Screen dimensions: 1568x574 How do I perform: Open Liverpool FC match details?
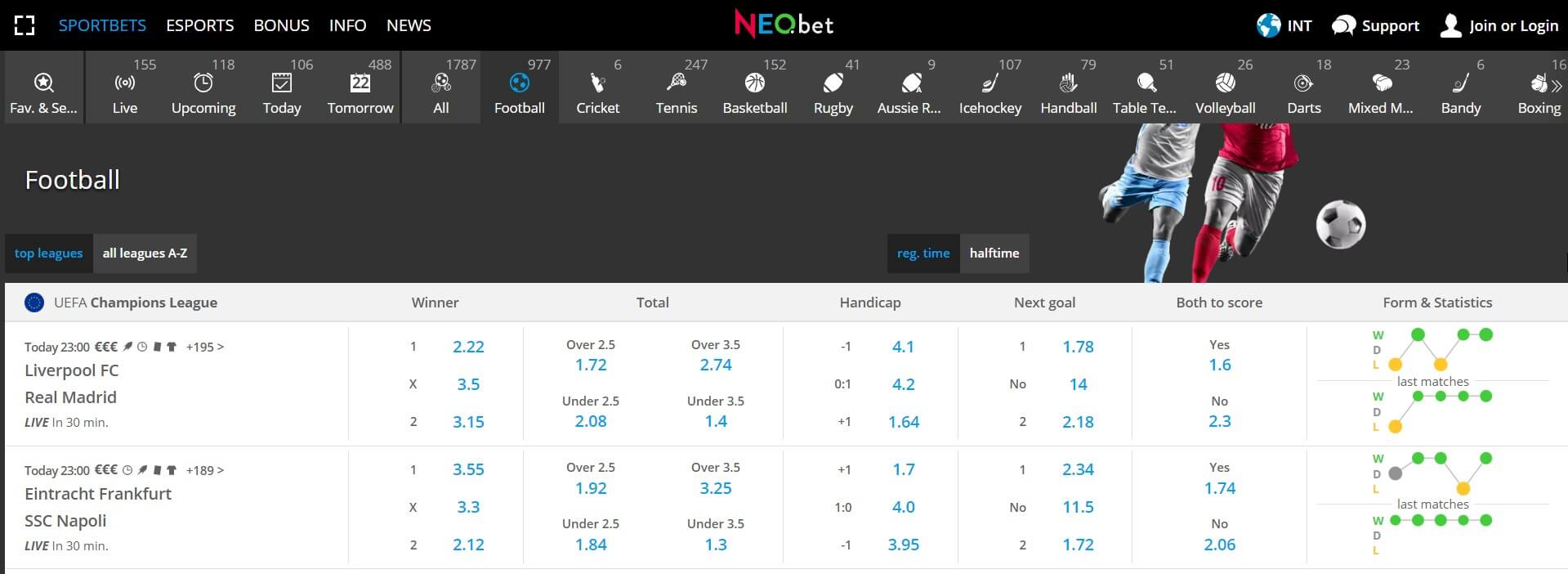tap(72, 370)
